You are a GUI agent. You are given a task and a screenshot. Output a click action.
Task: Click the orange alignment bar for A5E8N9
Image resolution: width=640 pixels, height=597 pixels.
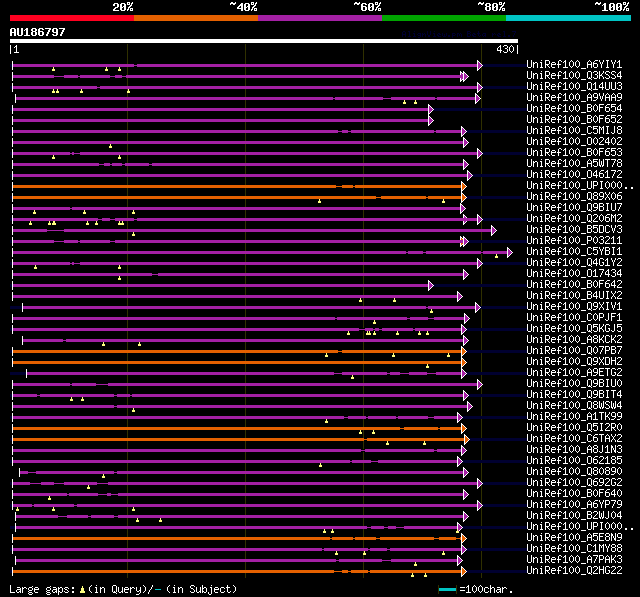click(237, 539)
